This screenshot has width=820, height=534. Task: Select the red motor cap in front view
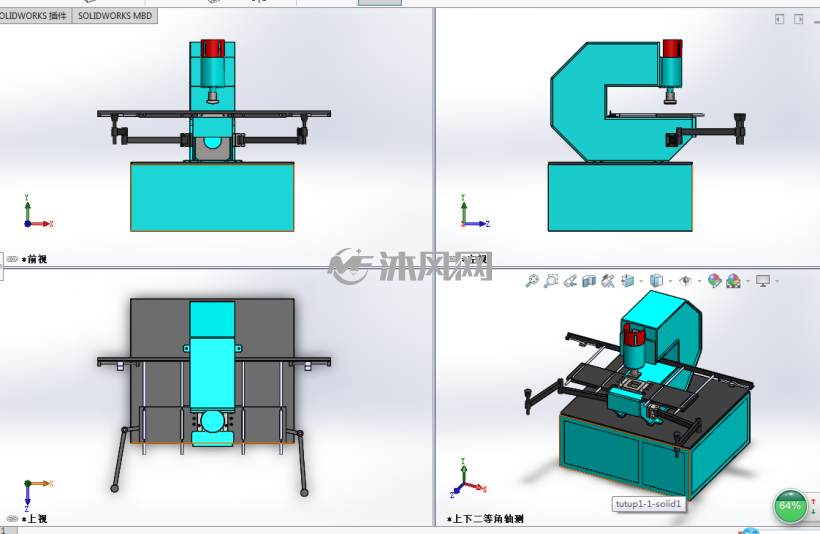[213, 48]
